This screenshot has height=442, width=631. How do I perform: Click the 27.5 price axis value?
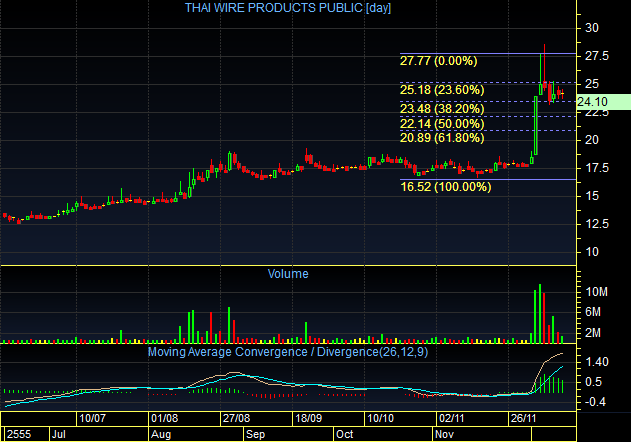pyautogui.click(x=597, y=56)
